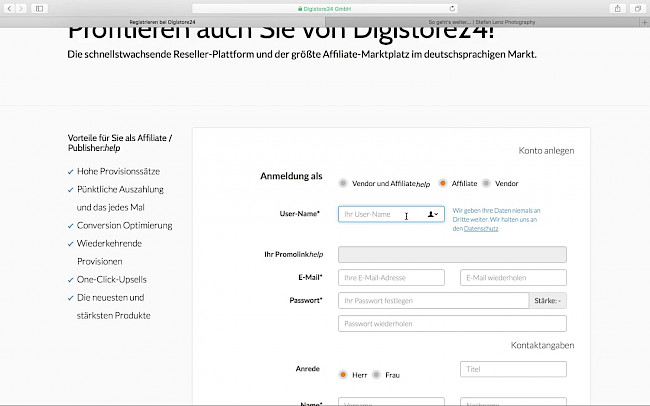
Task: Click 'Wiederkehrende' list entry
Action: click(109, 243)
